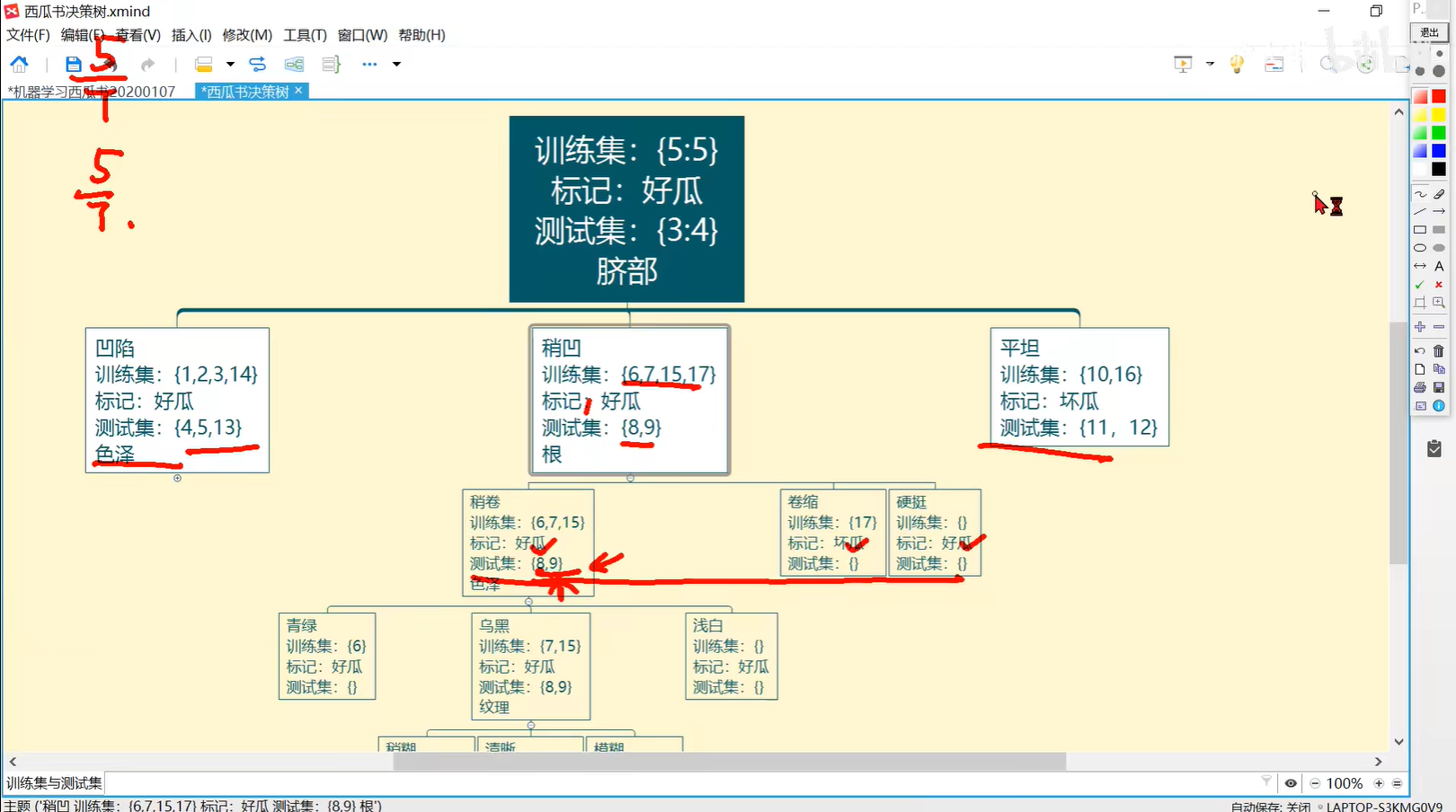1456x812 pixels.
Task: Open the Gantt chart view icon
Action: click(x=1274, y=64)
